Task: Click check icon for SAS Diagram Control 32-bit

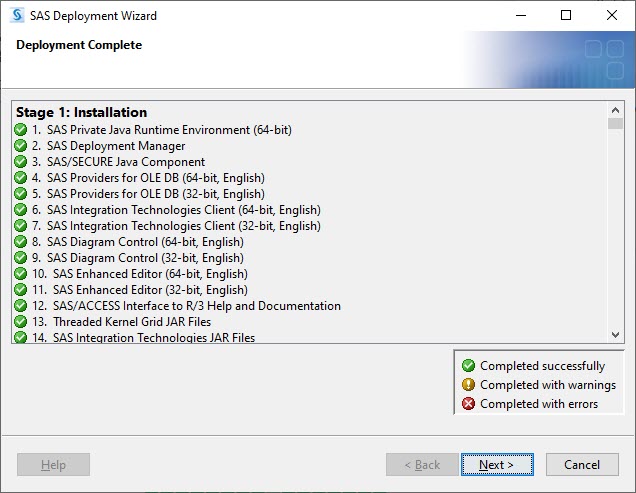Action: [20, 258]
